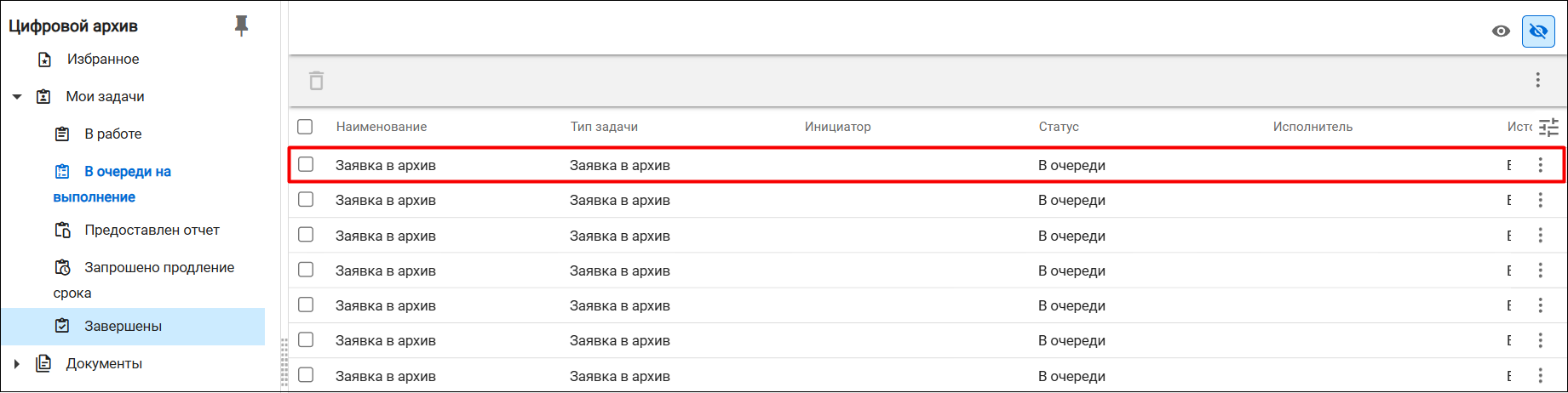Click the Статус column header
The height and width of the screenshot is (393, 1568).
(1059, 127)
